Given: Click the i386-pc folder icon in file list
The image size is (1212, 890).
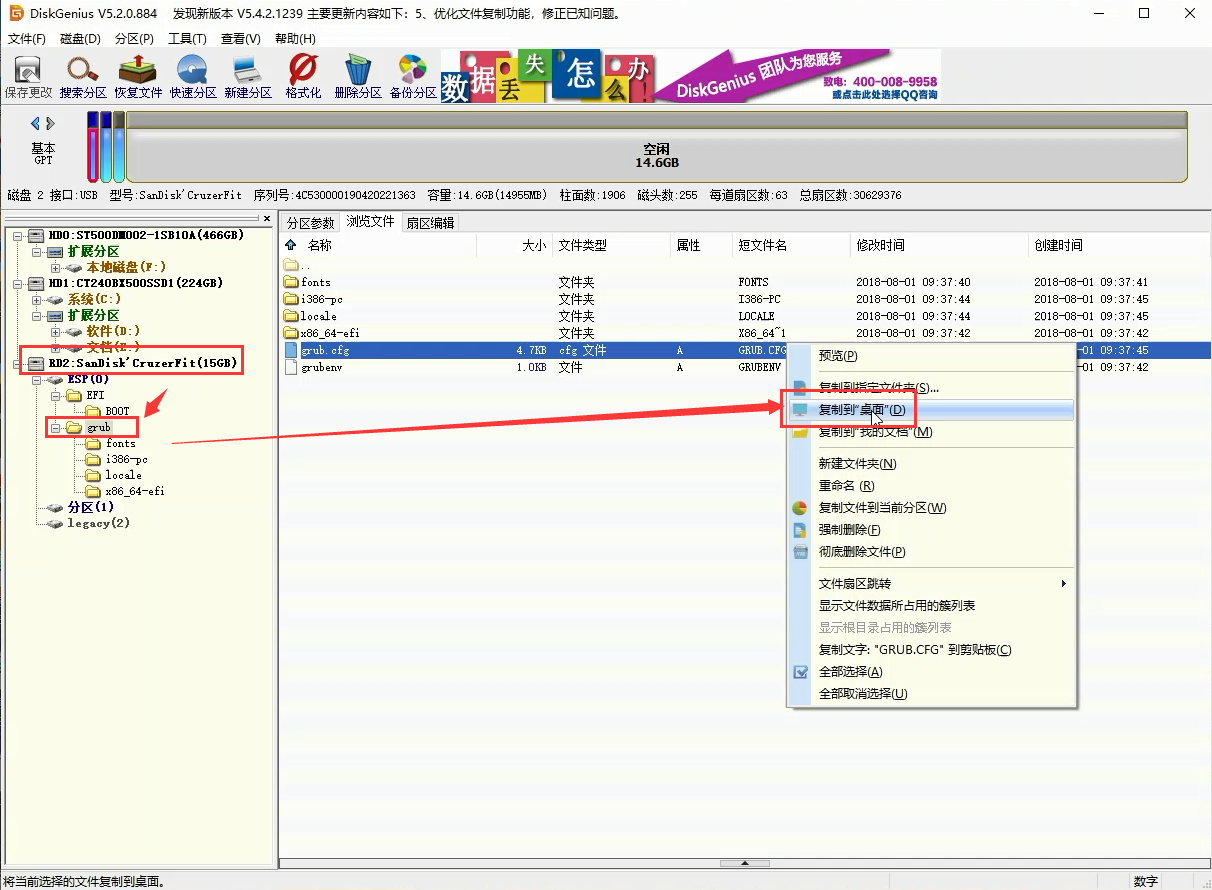Looking at the screenshot, I should tap(292, 300).
